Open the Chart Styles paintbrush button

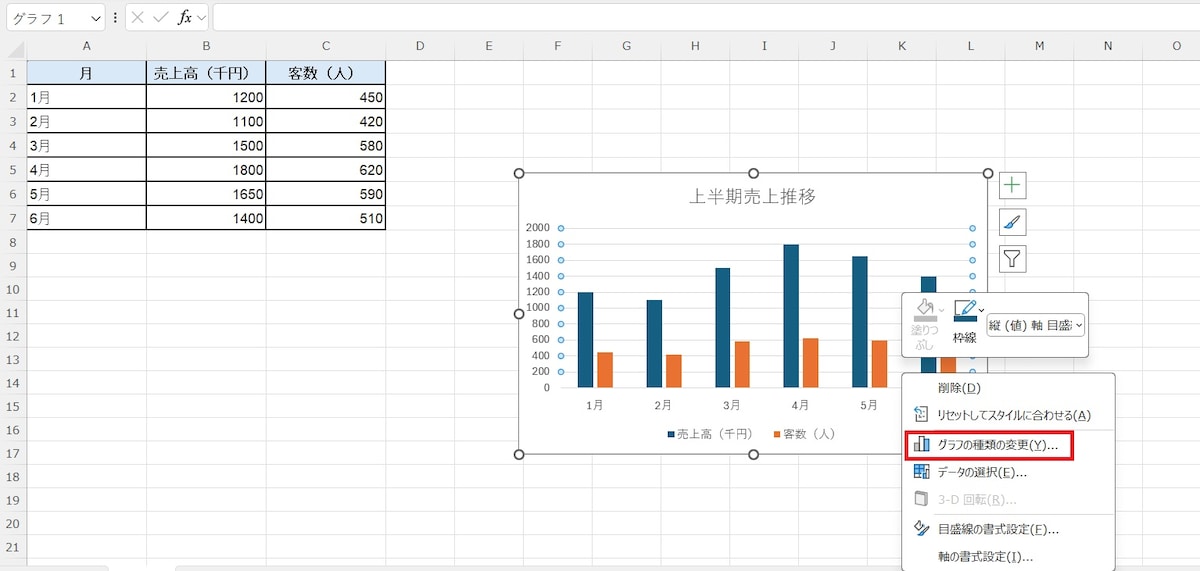[1013, 222]
